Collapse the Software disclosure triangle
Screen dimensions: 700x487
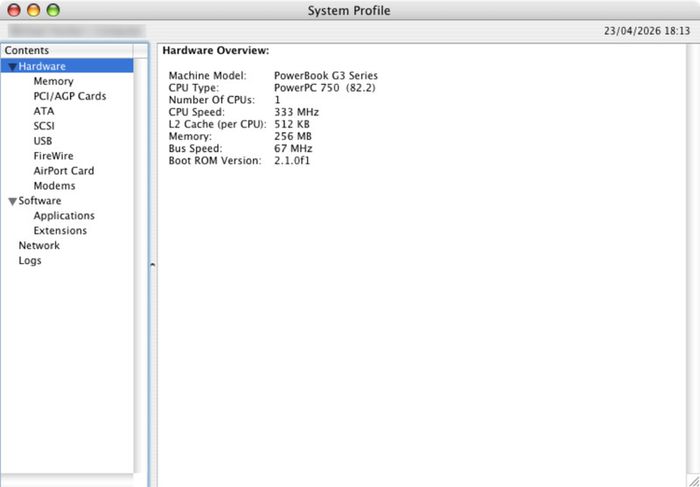click(x=12, y=201)
